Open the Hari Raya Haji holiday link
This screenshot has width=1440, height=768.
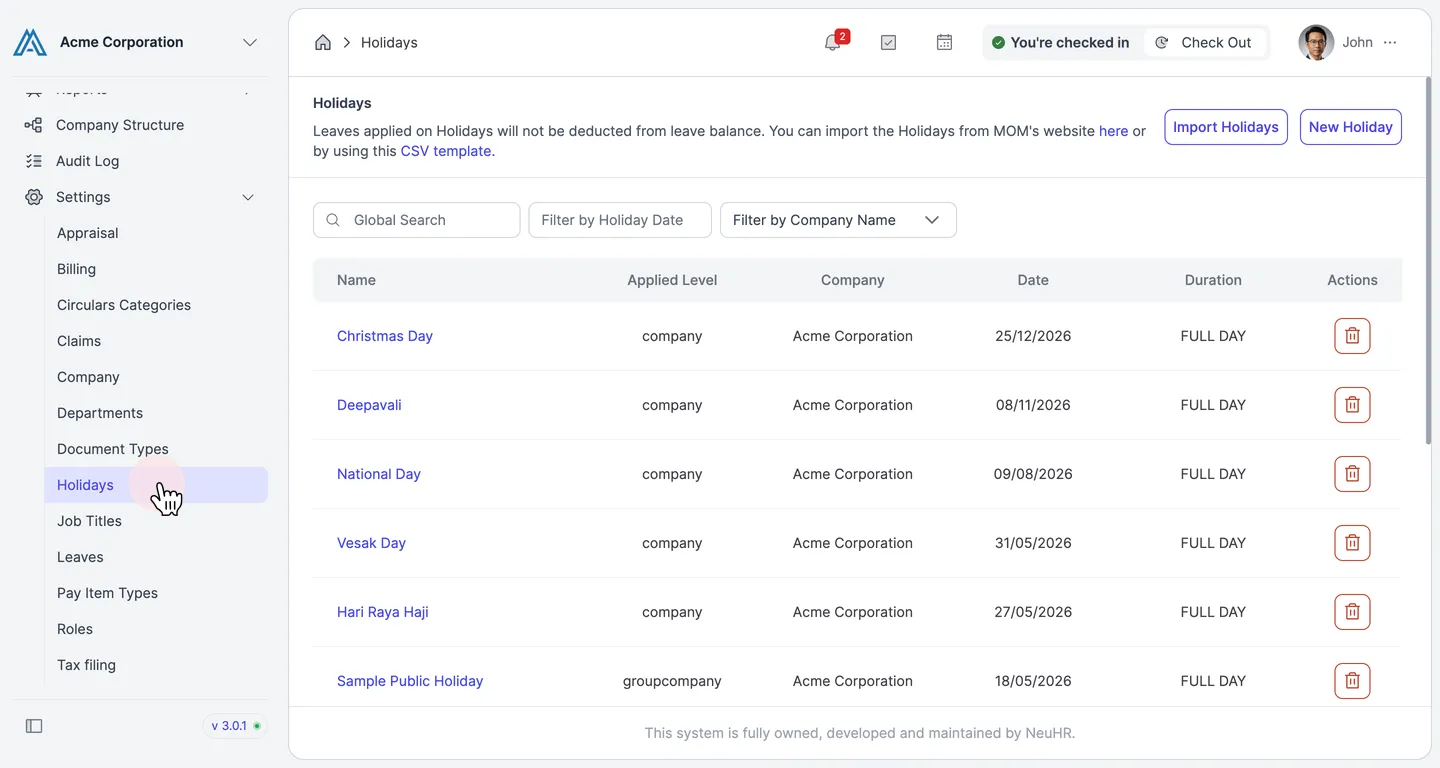[383, 612]
